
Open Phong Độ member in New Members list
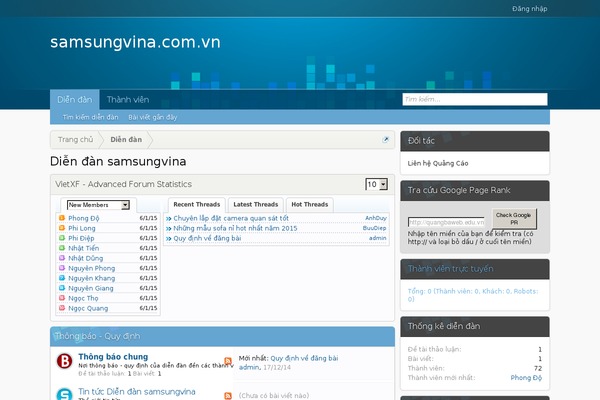click(x=83, y=218)
